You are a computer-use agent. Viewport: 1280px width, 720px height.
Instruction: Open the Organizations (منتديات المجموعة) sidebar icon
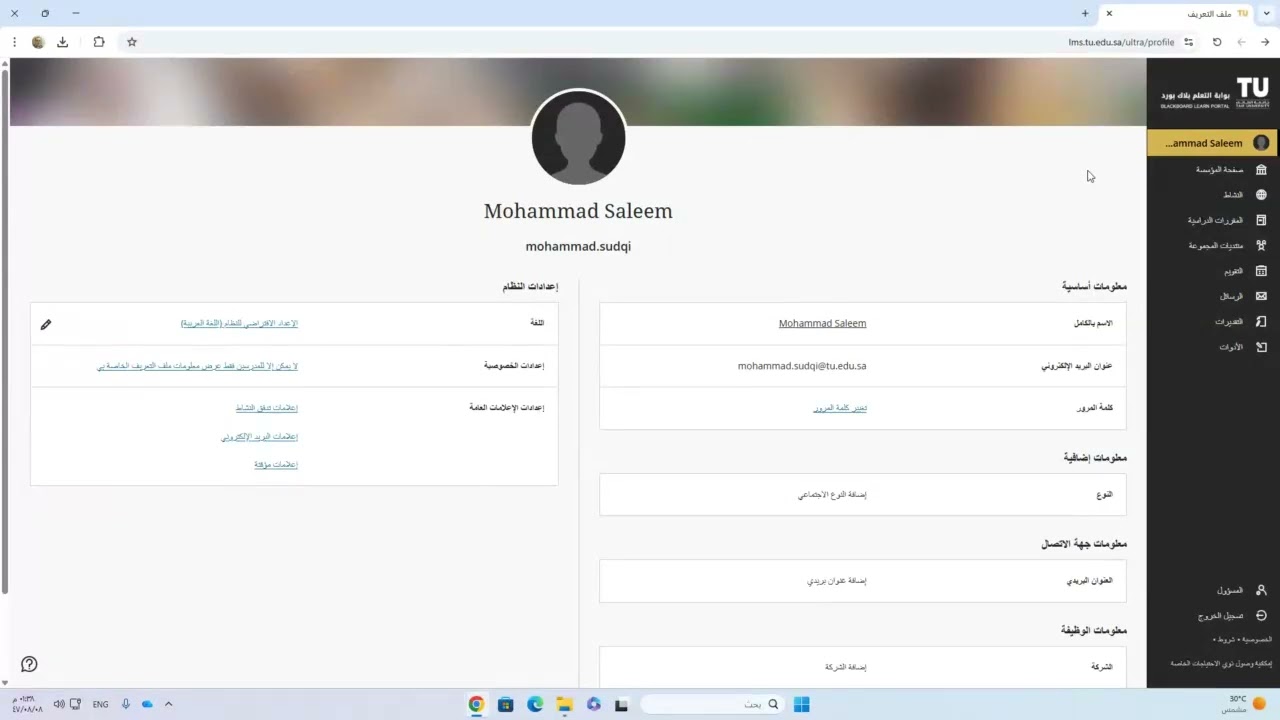pyautogui.click(x=1261, y=245)
